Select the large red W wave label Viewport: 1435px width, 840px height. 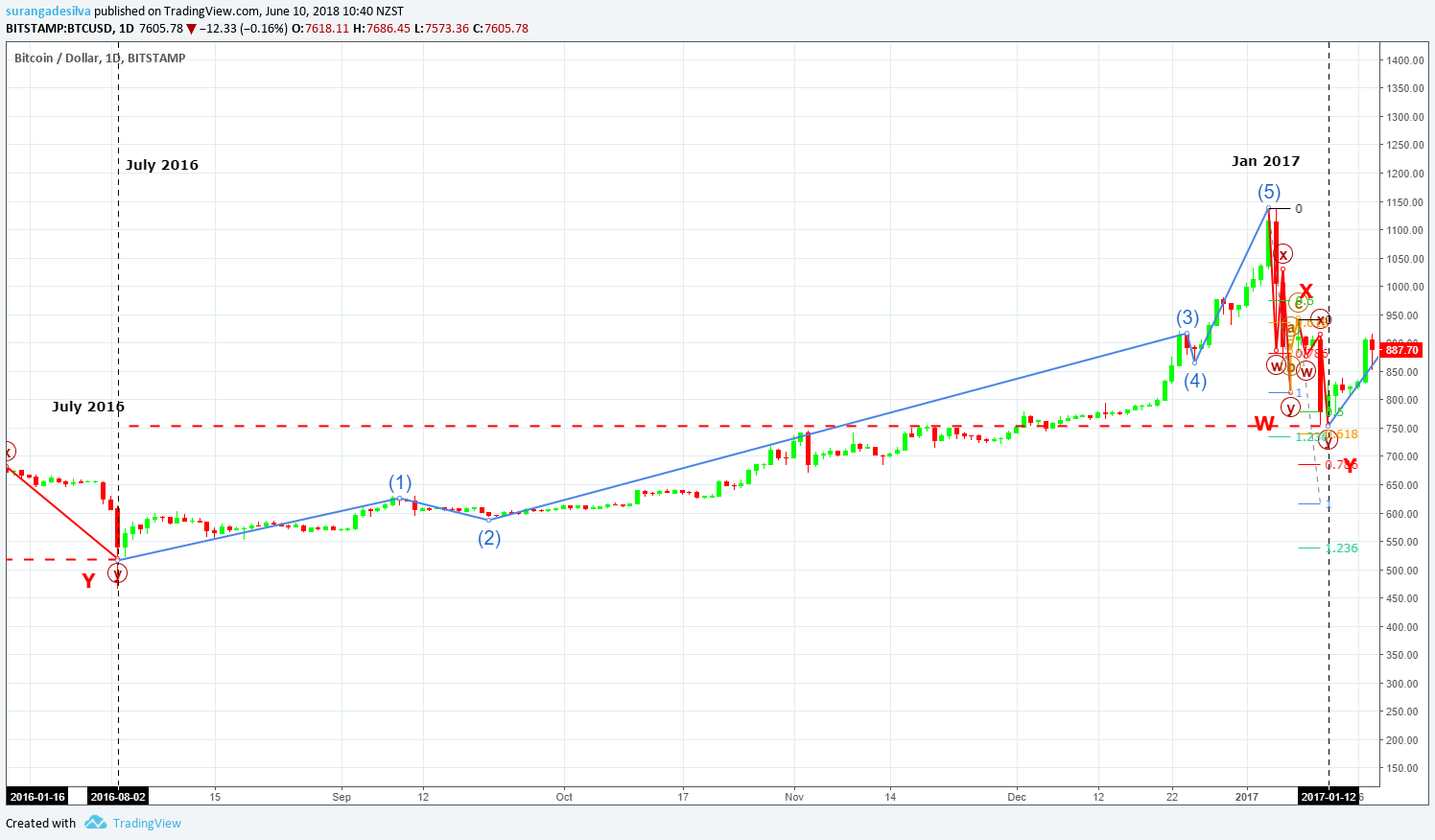(1264, 424)
